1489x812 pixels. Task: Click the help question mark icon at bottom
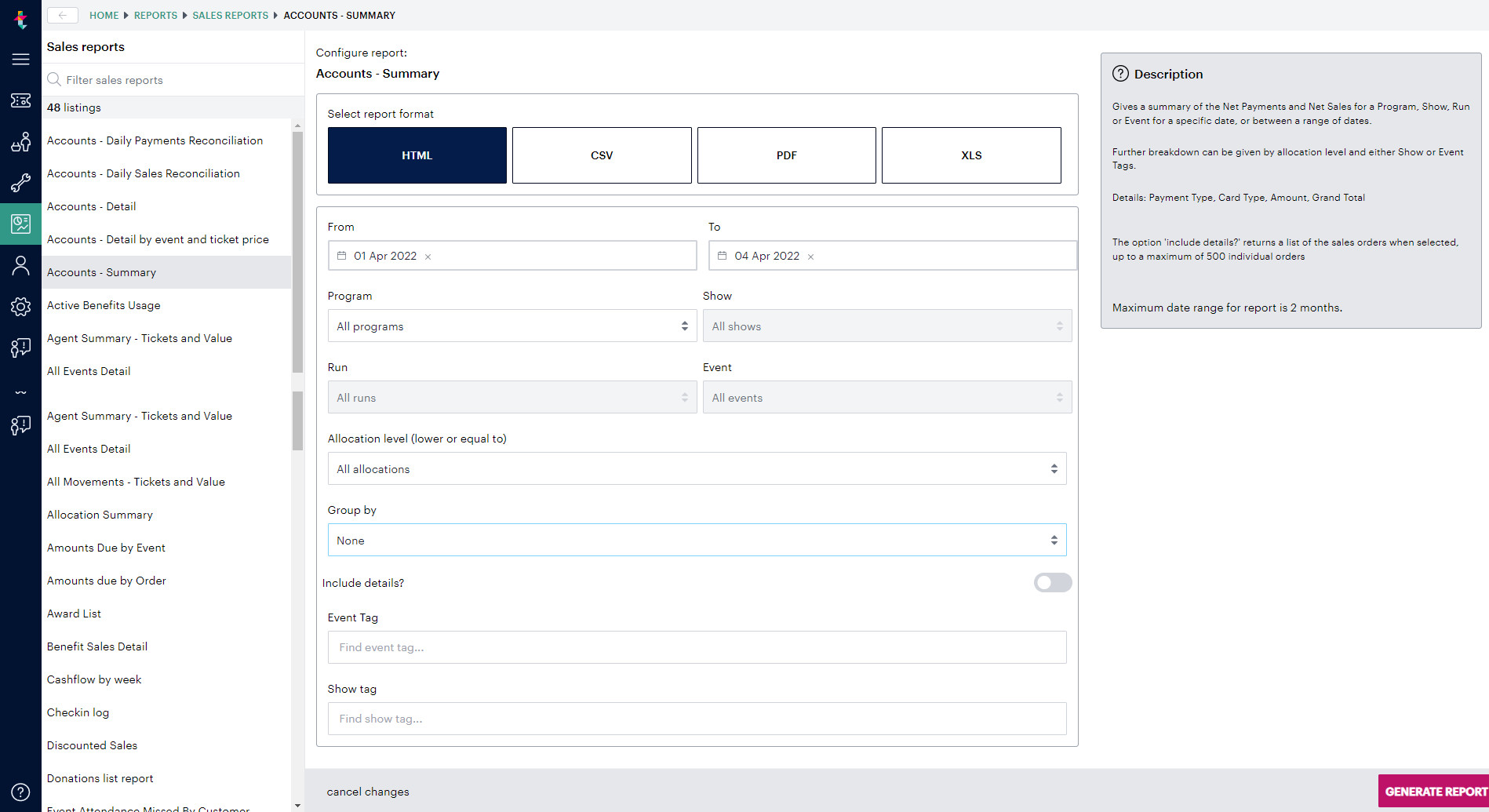coord(20,792)
